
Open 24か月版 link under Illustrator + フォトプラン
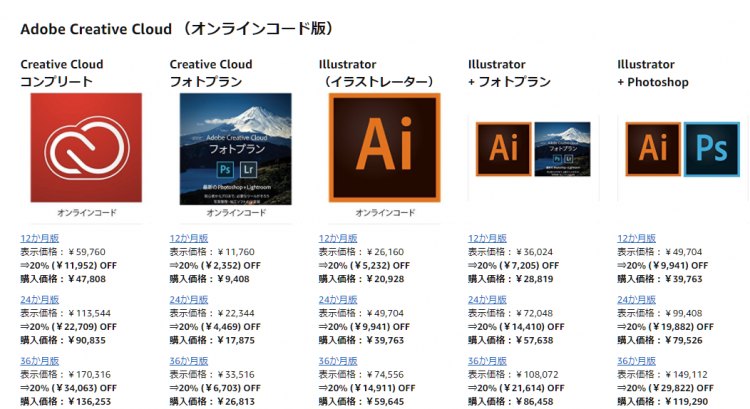(x=487, y=299)
